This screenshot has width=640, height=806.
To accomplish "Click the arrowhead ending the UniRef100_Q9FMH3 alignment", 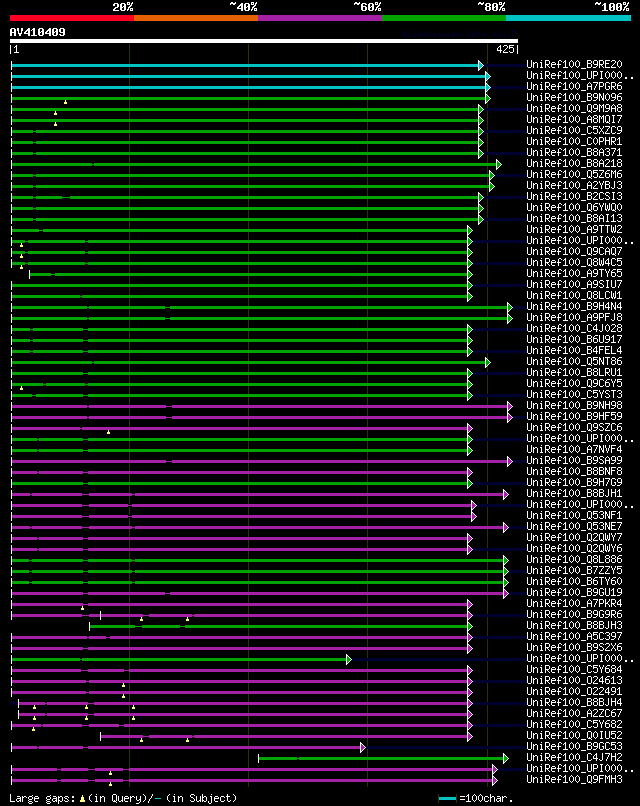I will tap(495, 780).
